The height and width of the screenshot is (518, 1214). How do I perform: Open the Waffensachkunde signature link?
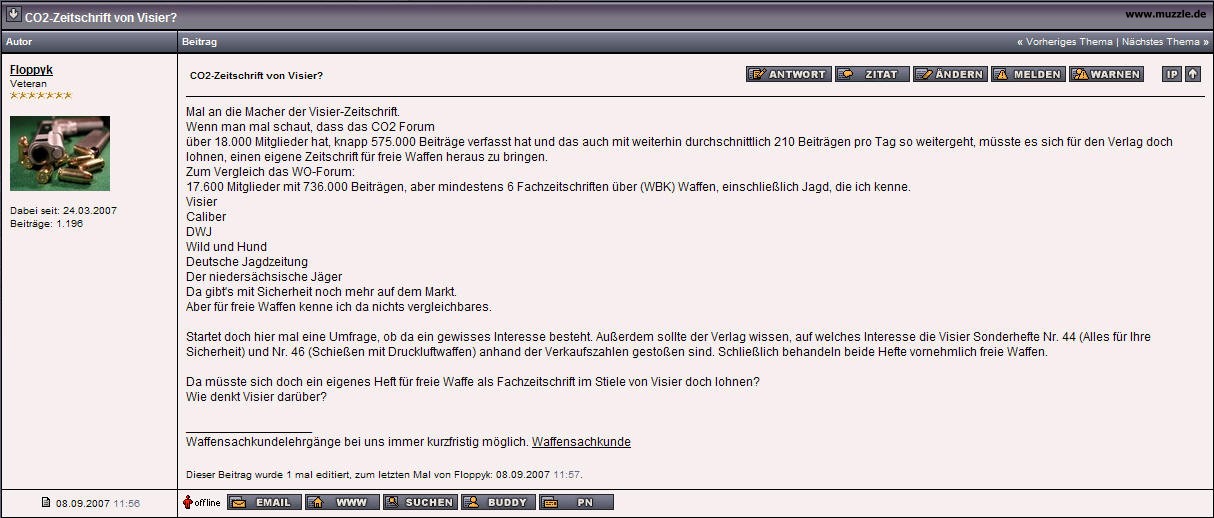point(581,442)
